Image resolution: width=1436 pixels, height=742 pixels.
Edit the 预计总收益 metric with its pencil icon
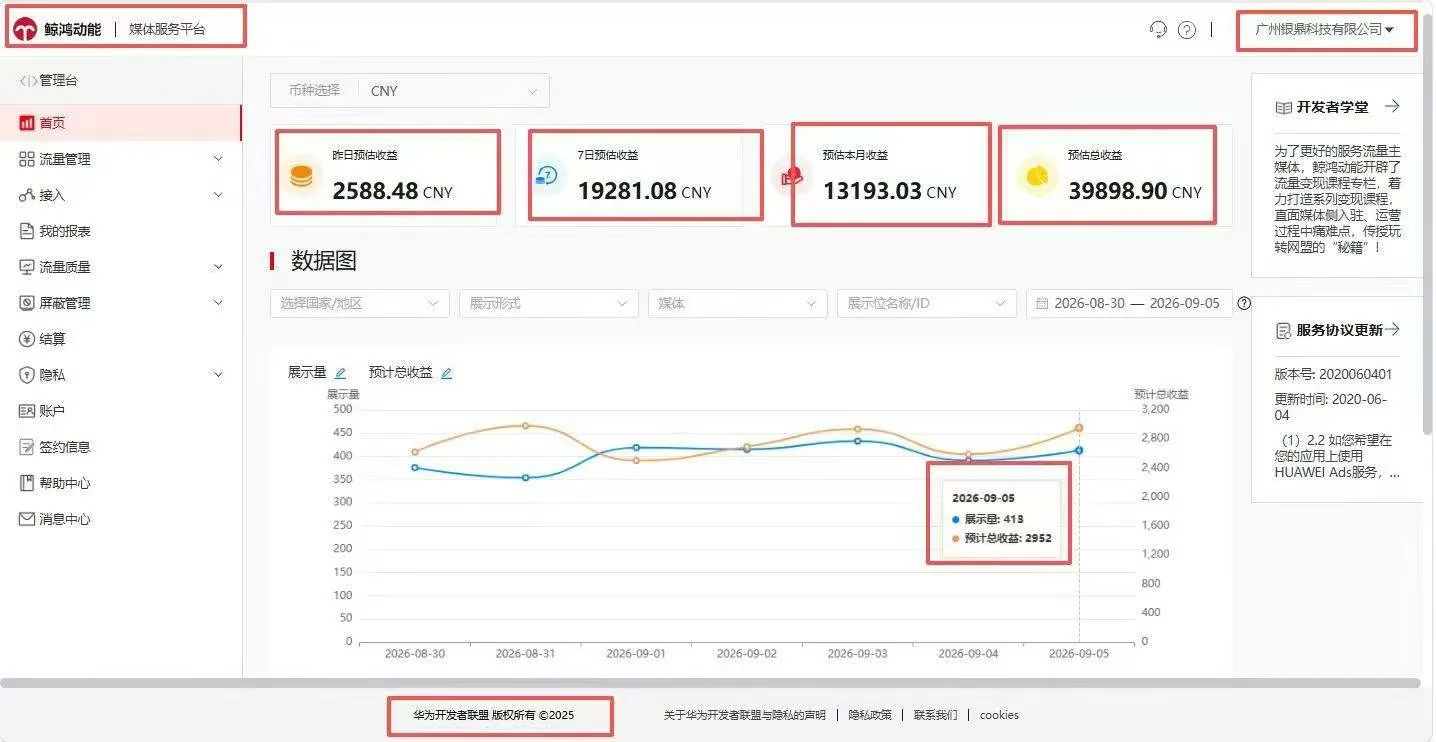pyautogui.click(x=446, y=373)
